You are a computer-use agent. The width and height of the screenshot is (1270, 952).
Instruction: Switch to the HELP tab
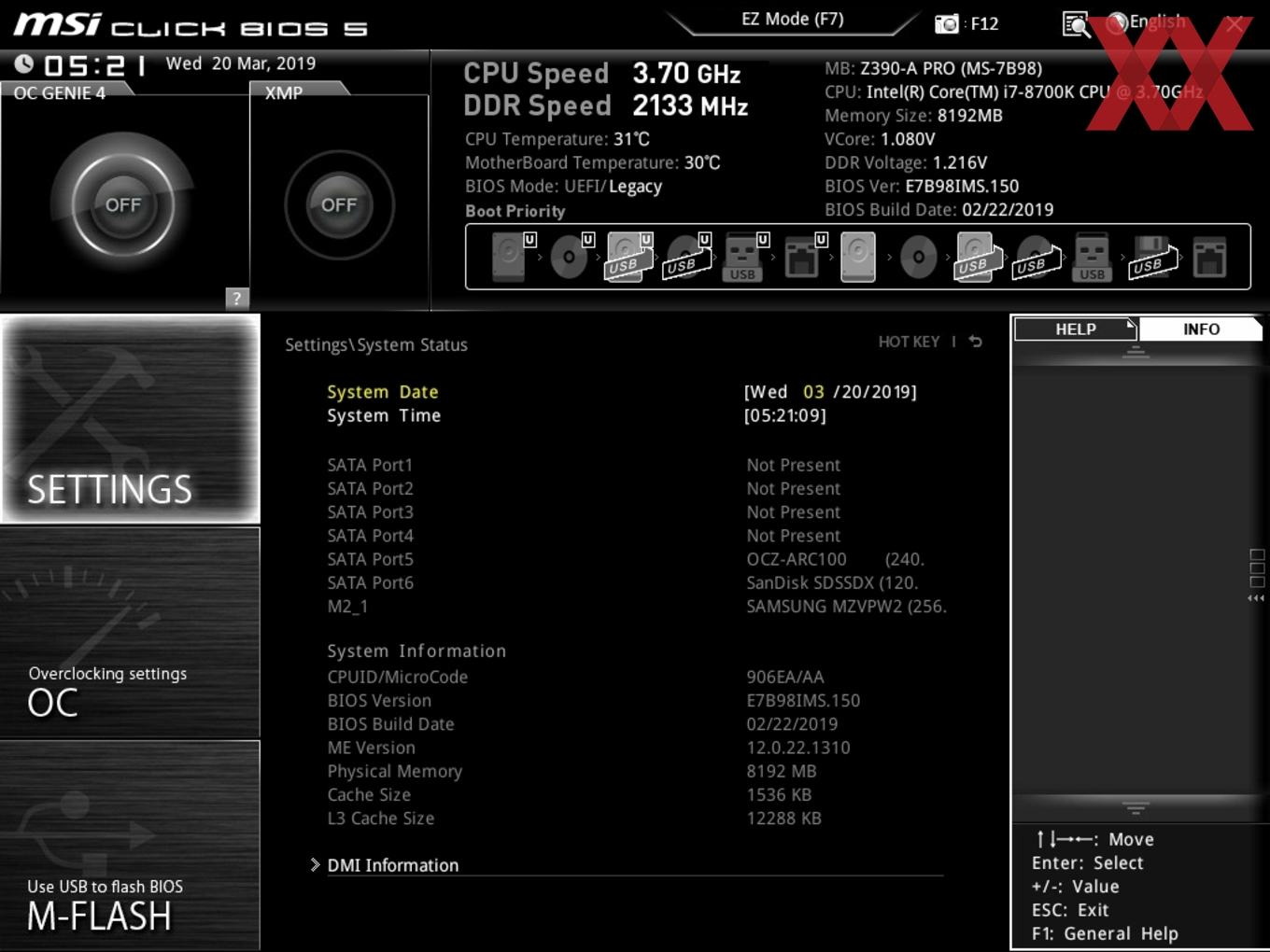[1076, 329]
